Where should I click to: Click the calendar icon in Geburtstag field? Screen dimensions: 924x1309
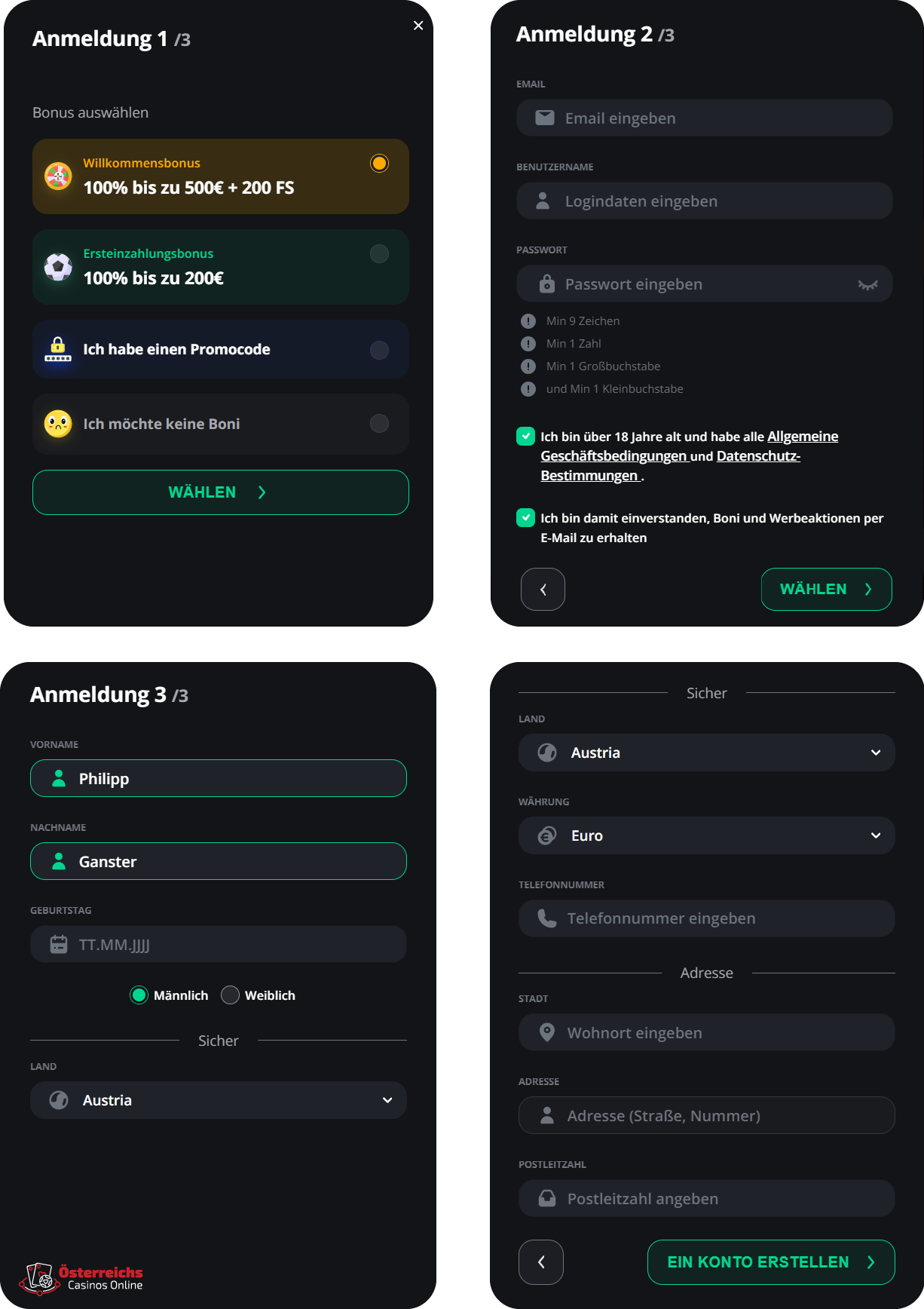(59, 944)
